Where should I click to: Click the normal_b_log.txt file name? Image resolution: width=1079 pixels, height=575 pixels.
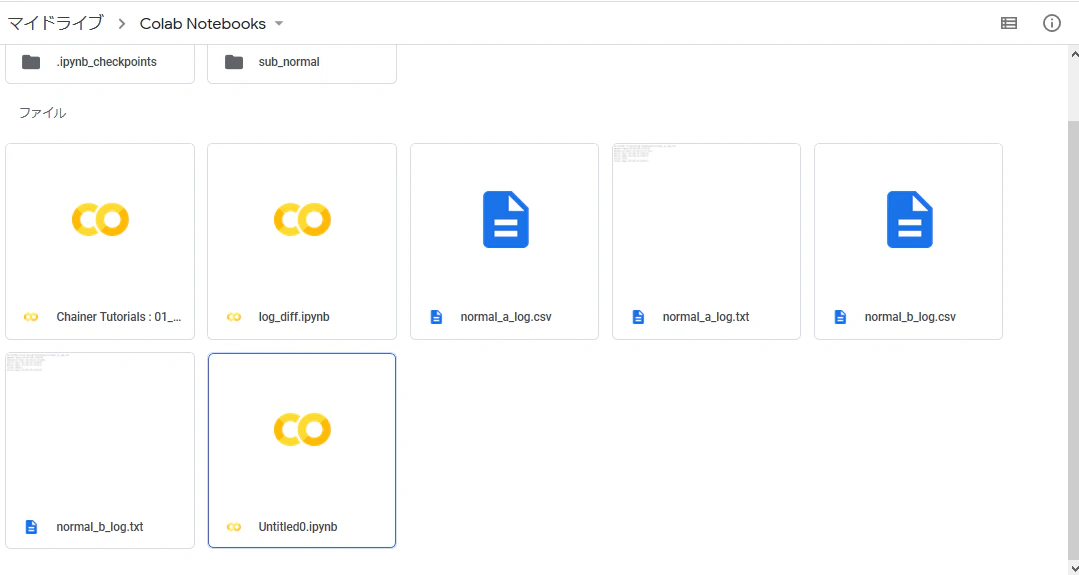[100, 527]
